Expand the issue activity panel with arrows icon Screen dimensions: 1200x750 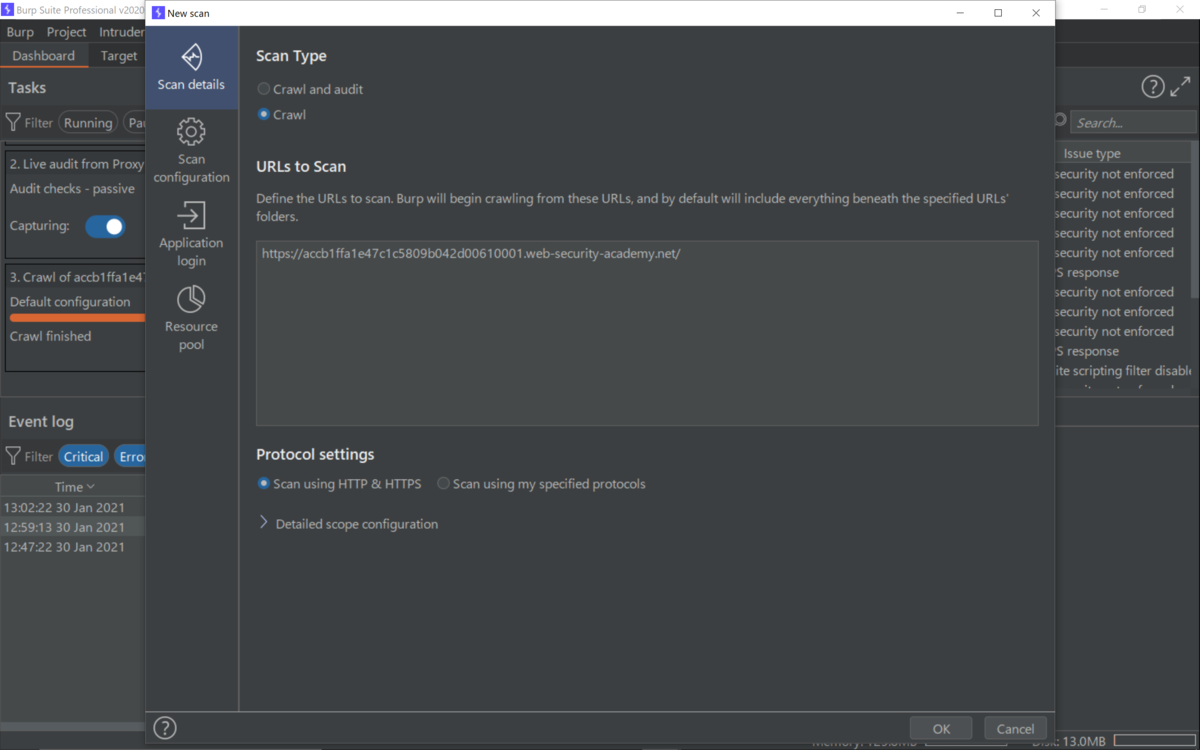pos(1180,87)
